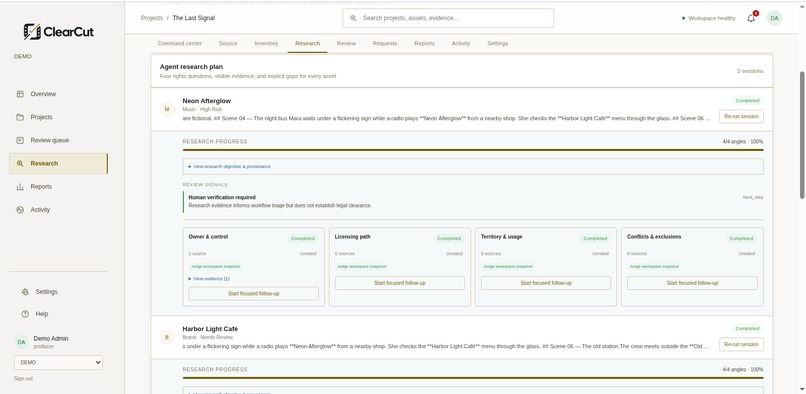Click the Neon Afterglow Completed status badge
The height and width of the screenshot is (394, 806).
pos(747,101)
